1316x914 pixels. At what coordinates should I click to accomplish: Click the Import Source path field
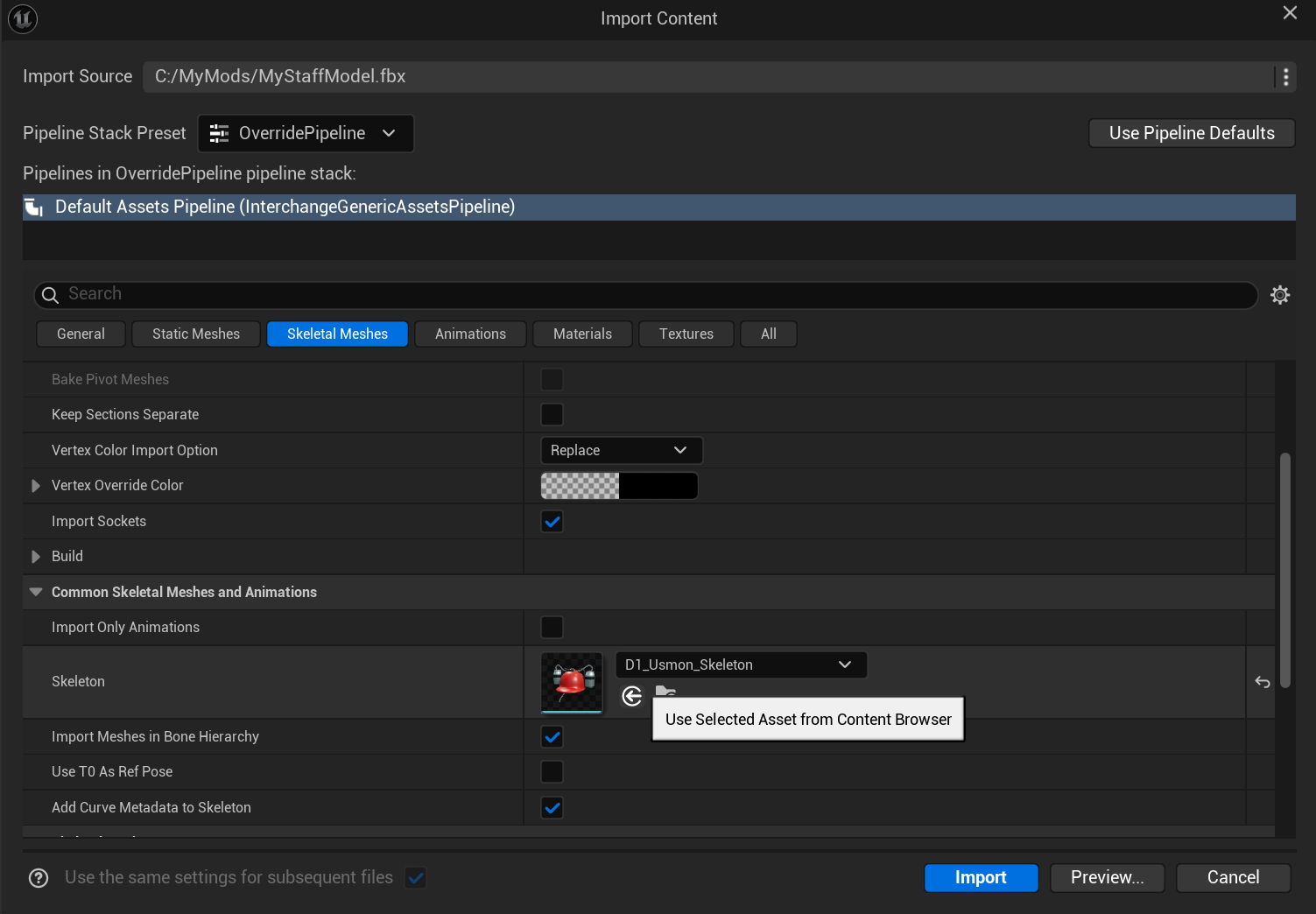point(709,77)
